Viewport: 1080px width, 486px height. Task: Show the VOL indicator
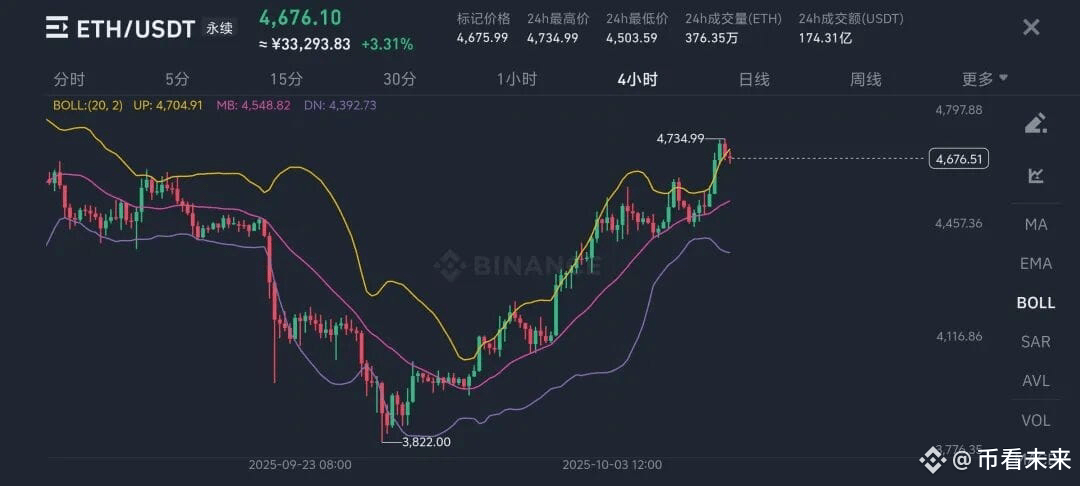tap(1036, 419)
